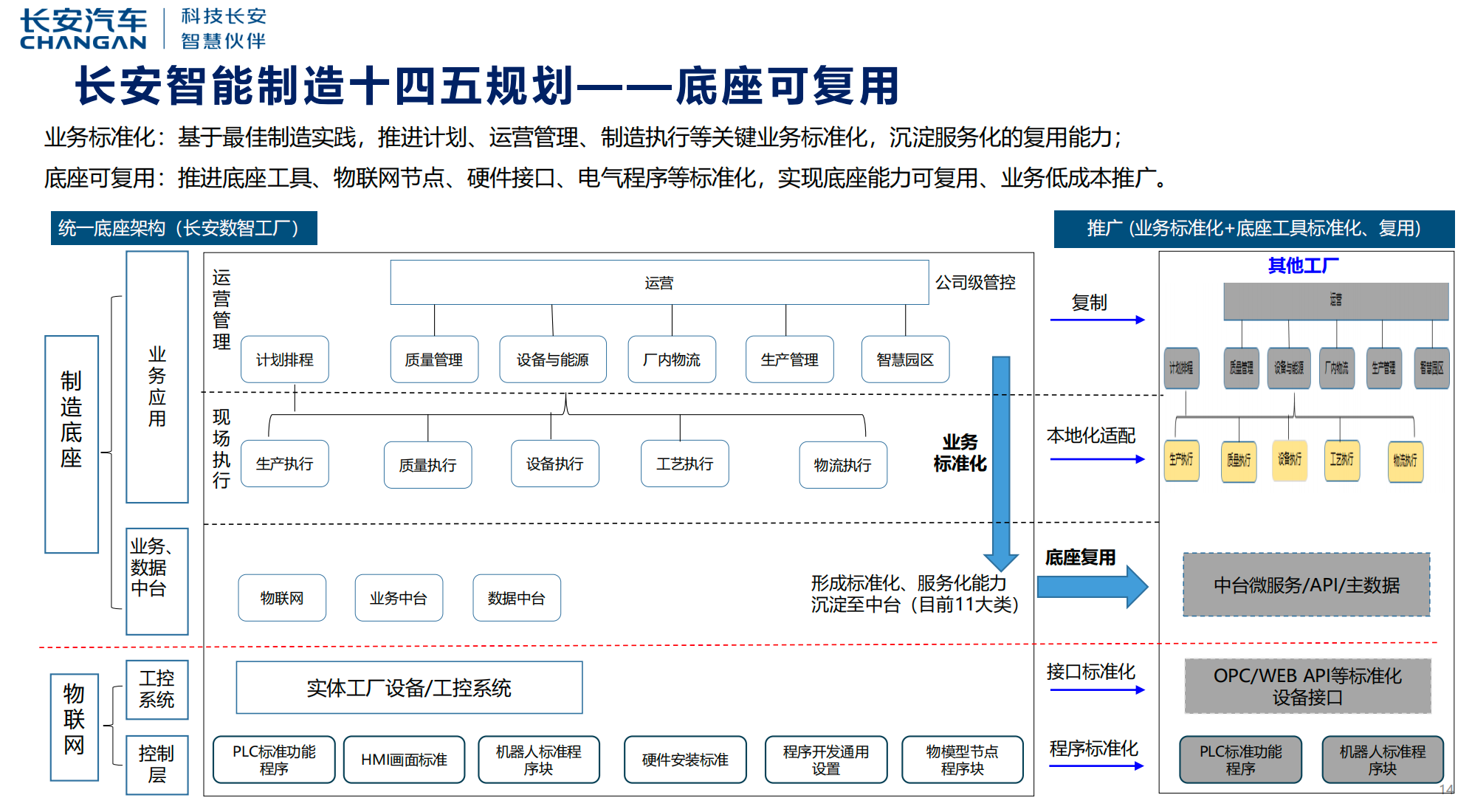The height and width of the screenshot is (812, 1472).
Task: Click the gray 智慧园区 box
Action: pyautogui.click(x=1432, y=368)
